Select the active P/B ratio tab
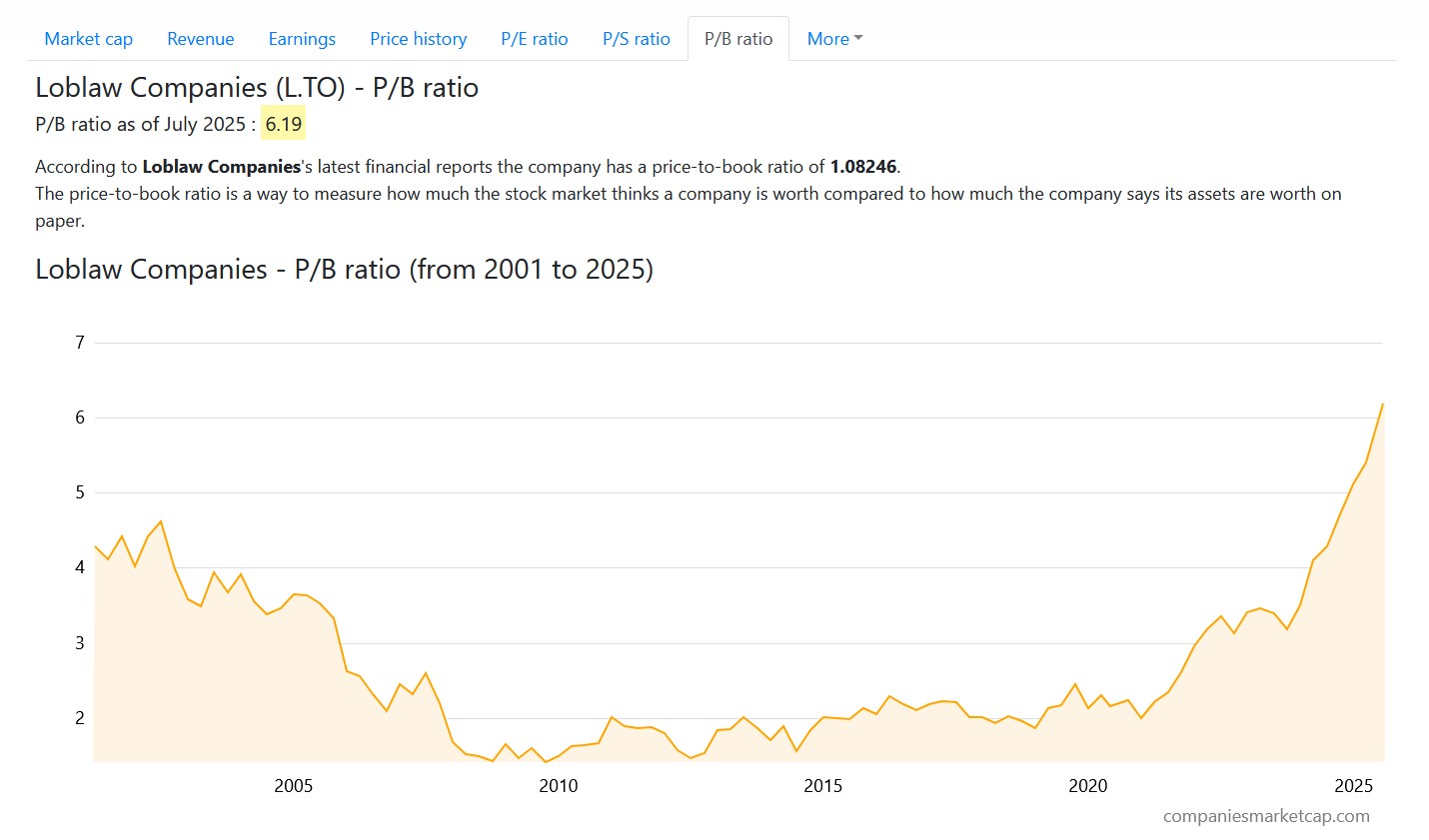1429x840 pixels. click(738, 39)
